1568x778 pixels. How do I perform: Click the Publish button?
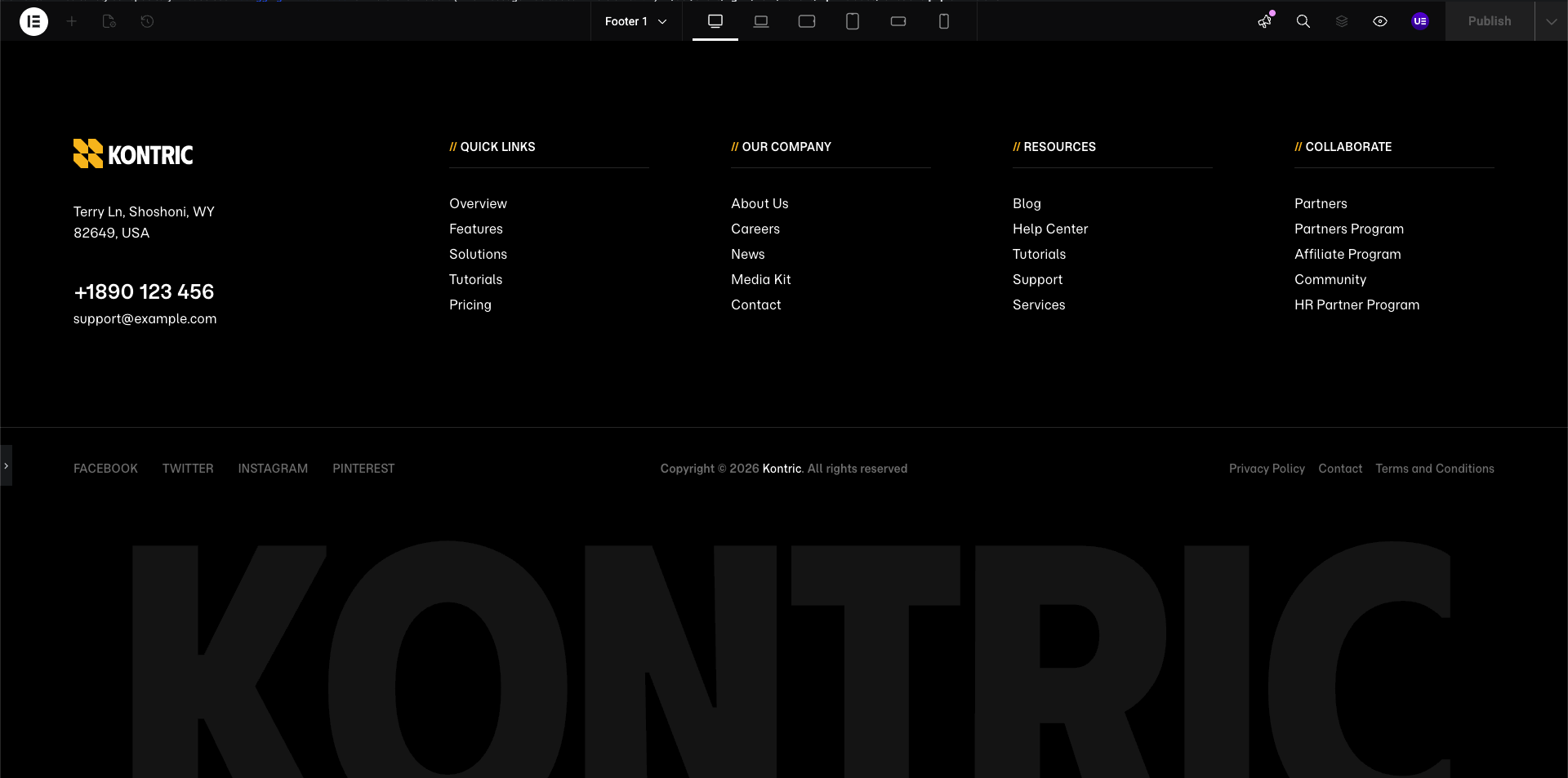coord(1489,21)
